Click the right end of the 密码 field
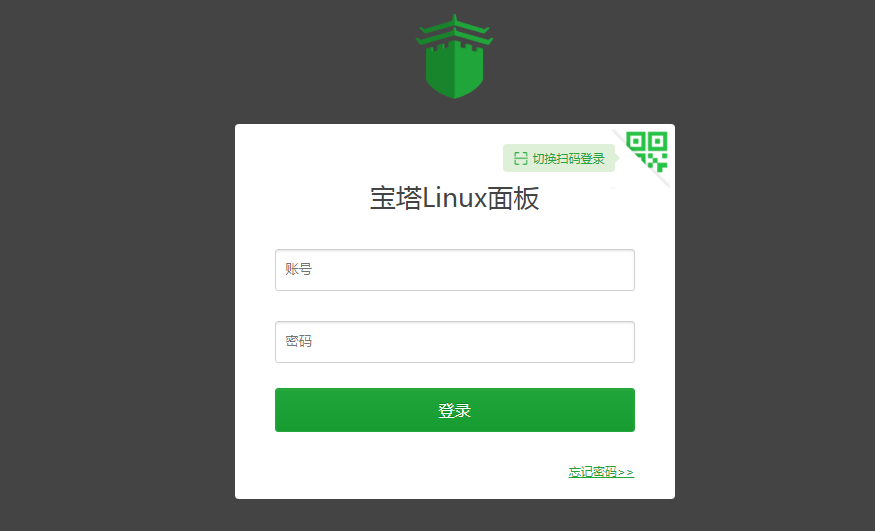Image resolution: width=875 pixels, height=531 pixels. [619, 342]
